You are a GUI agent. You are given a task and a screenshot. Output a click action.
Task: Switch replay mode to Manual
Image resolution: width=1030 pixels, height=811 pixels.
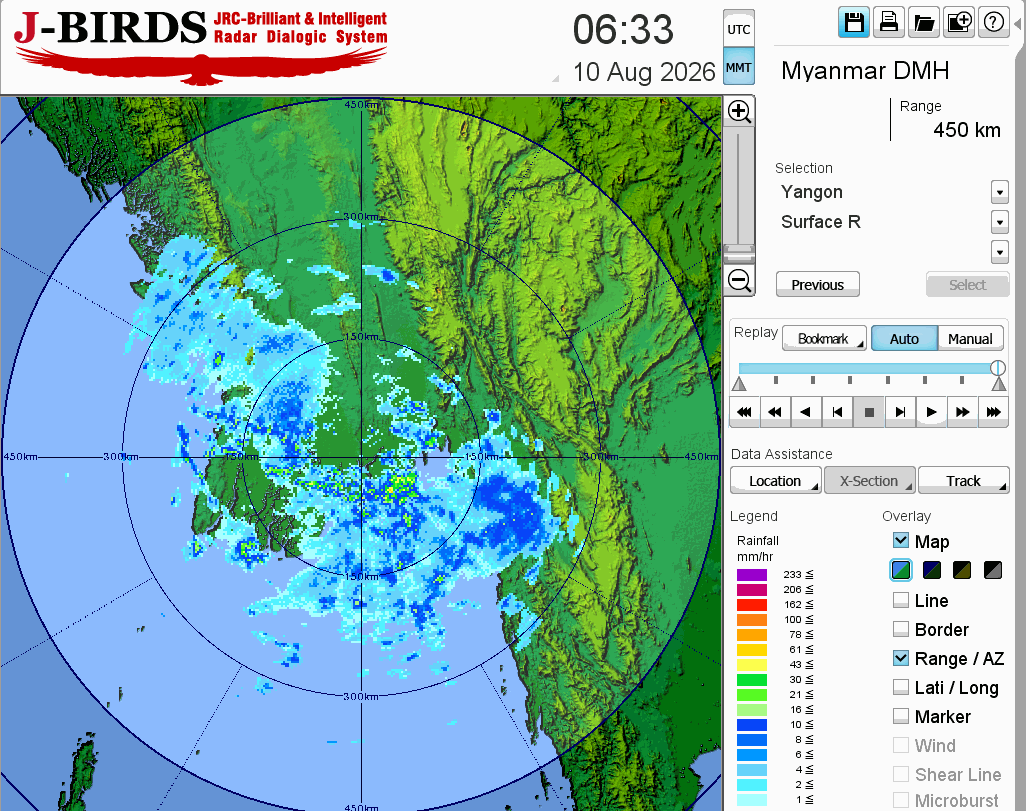click(x=970, y=338)
